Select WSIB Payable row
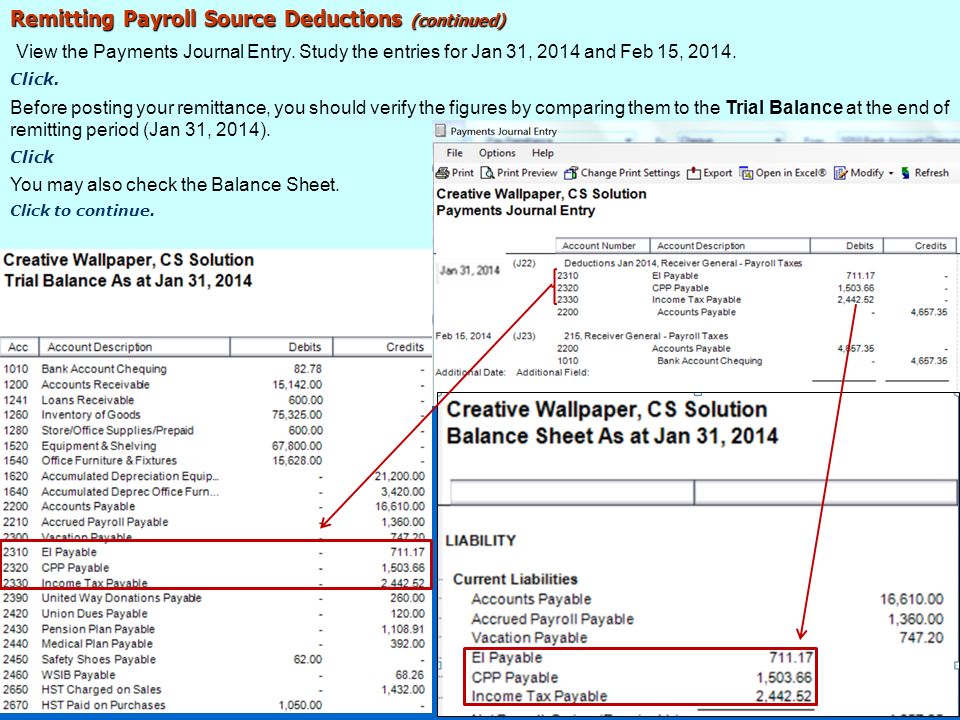The width and height of the screenshot is (960, 720). [x=214, y=675]
